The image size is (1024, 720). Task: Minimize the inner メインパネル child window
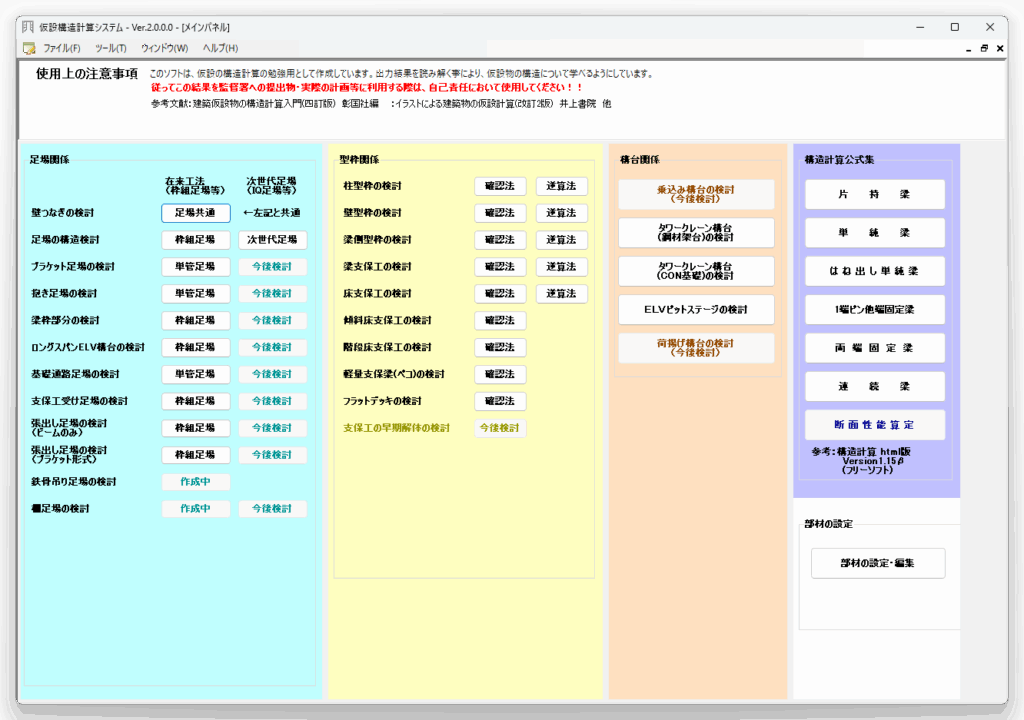pyautogui.click(x=968, y=48)
